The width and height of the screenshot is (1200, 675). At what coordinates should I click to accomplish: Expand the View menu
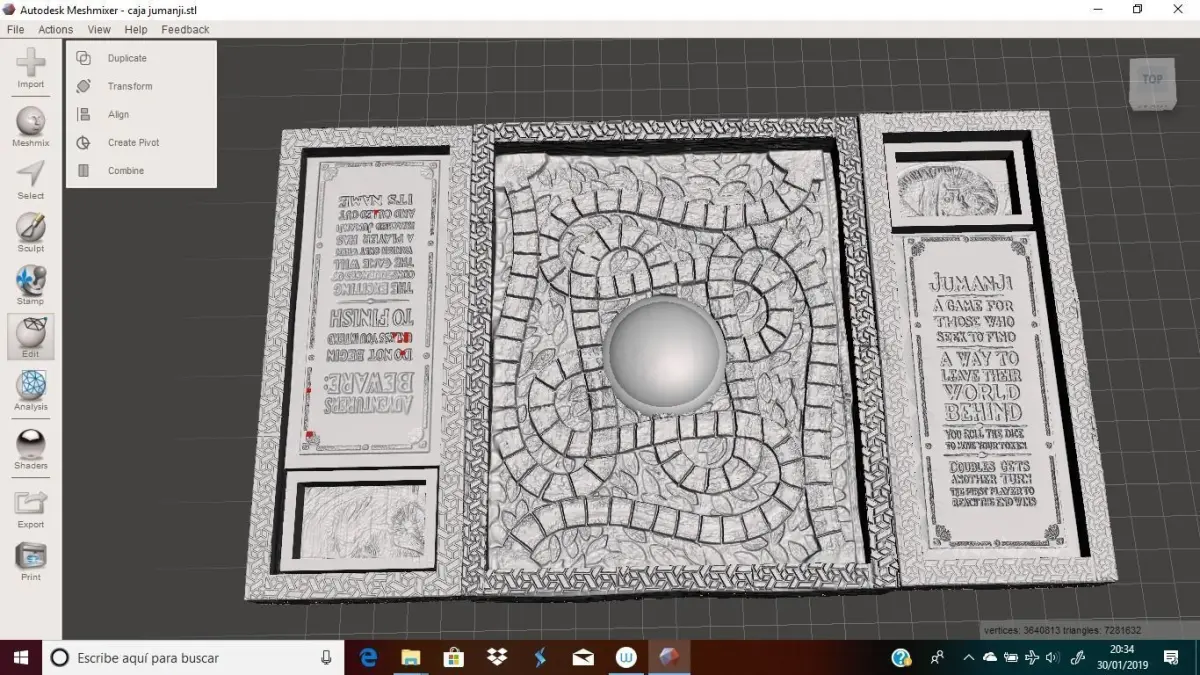click(99, 30)
